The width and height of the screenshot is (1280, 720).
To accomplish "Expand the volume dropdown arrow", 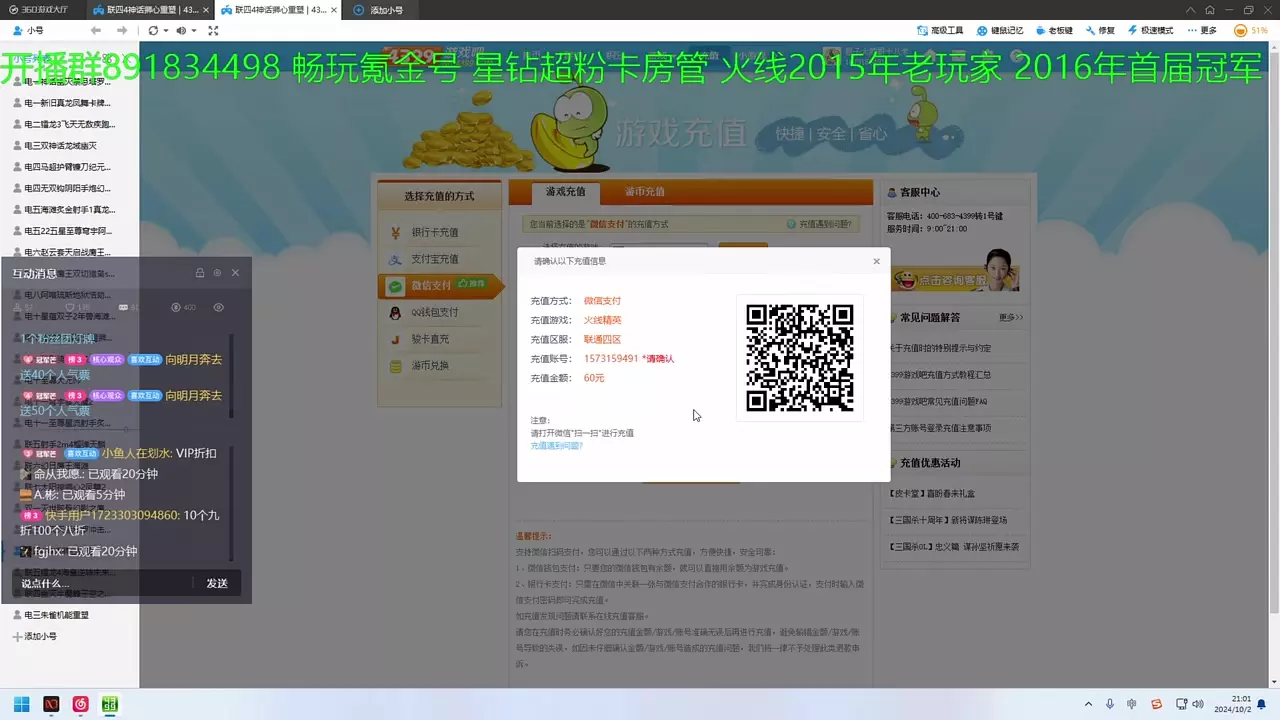I will tap(193, 30).
